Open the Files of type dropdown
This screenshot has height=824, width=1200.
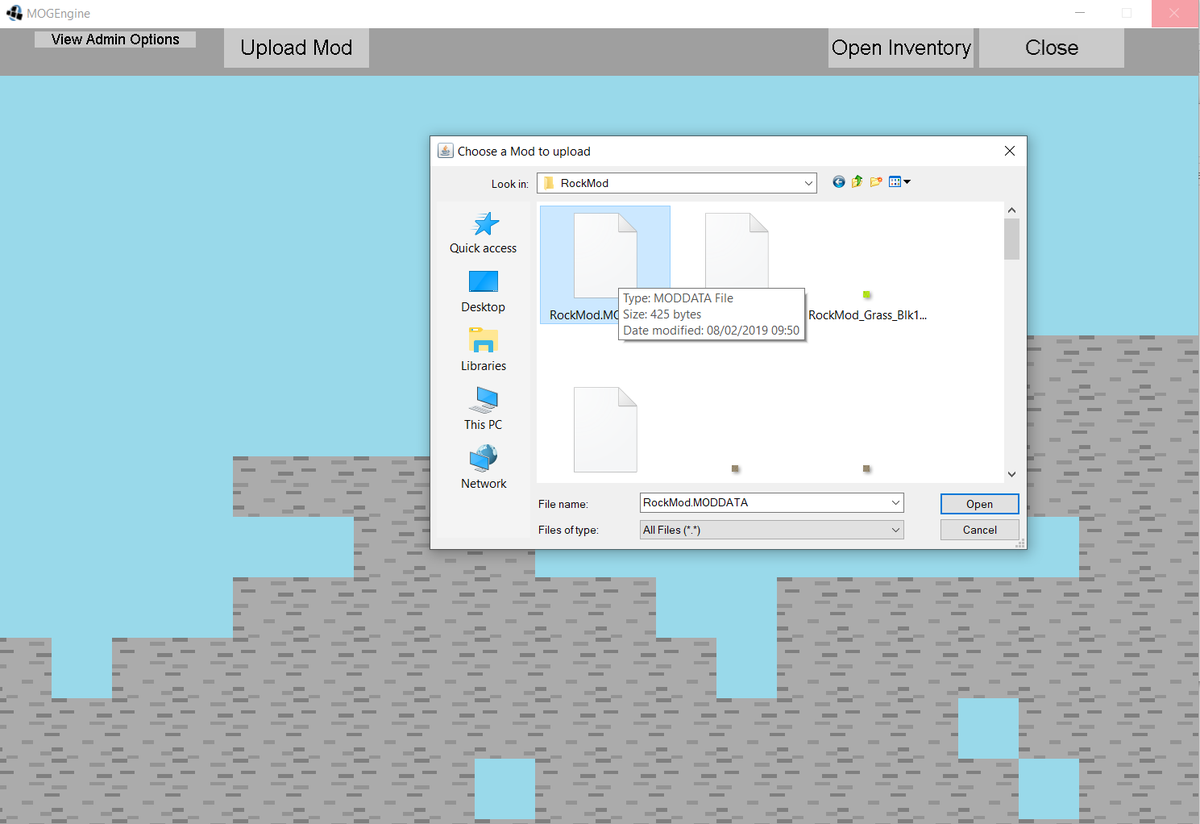(771, 530)
